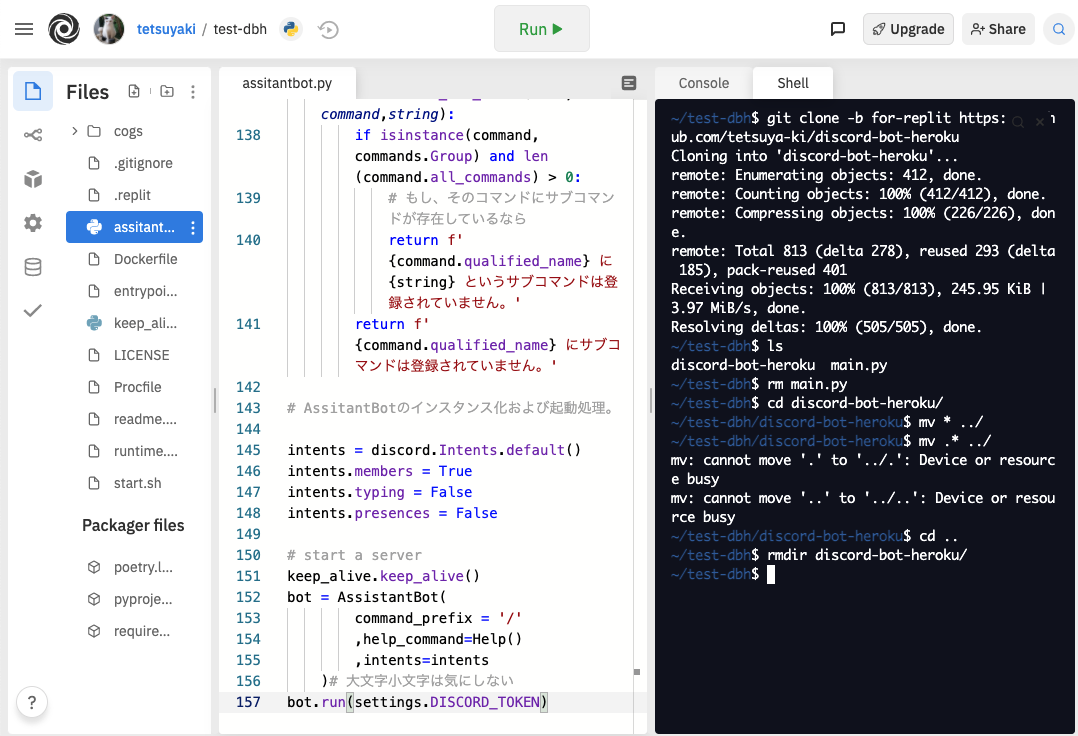Viewport: 1078px width, 736px height.
Task: Open search with magnifier icon
Action: 1059,29
